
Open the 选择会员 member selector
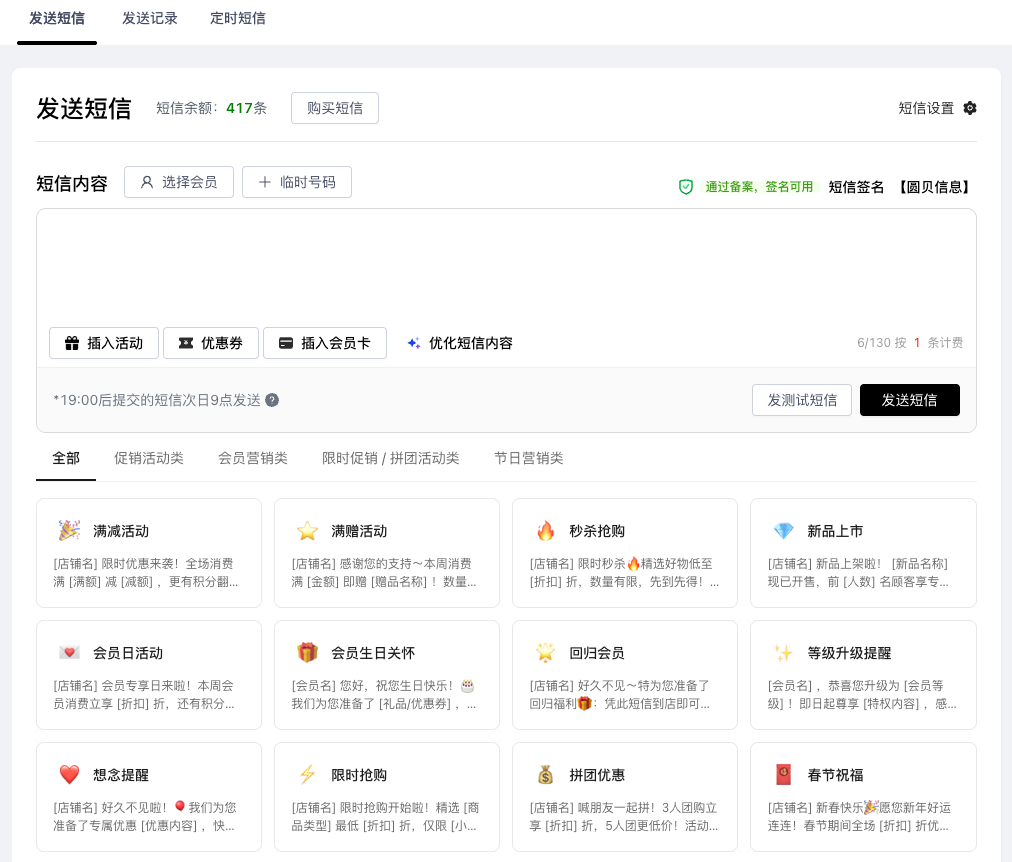click(179, 182)
